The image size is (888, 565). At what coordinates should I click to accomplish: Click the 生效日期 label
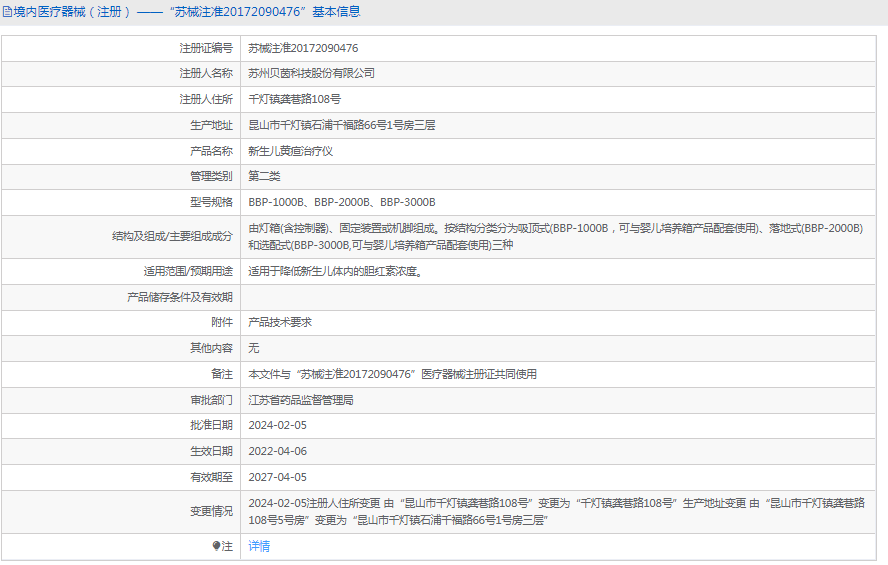click(x=211, y=452)
